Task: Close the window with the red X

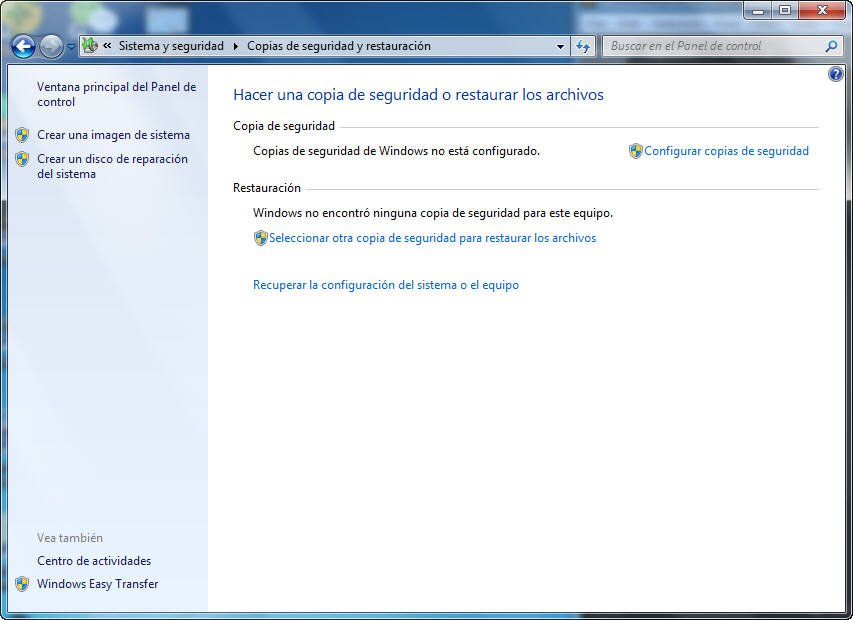Action: 823,10
